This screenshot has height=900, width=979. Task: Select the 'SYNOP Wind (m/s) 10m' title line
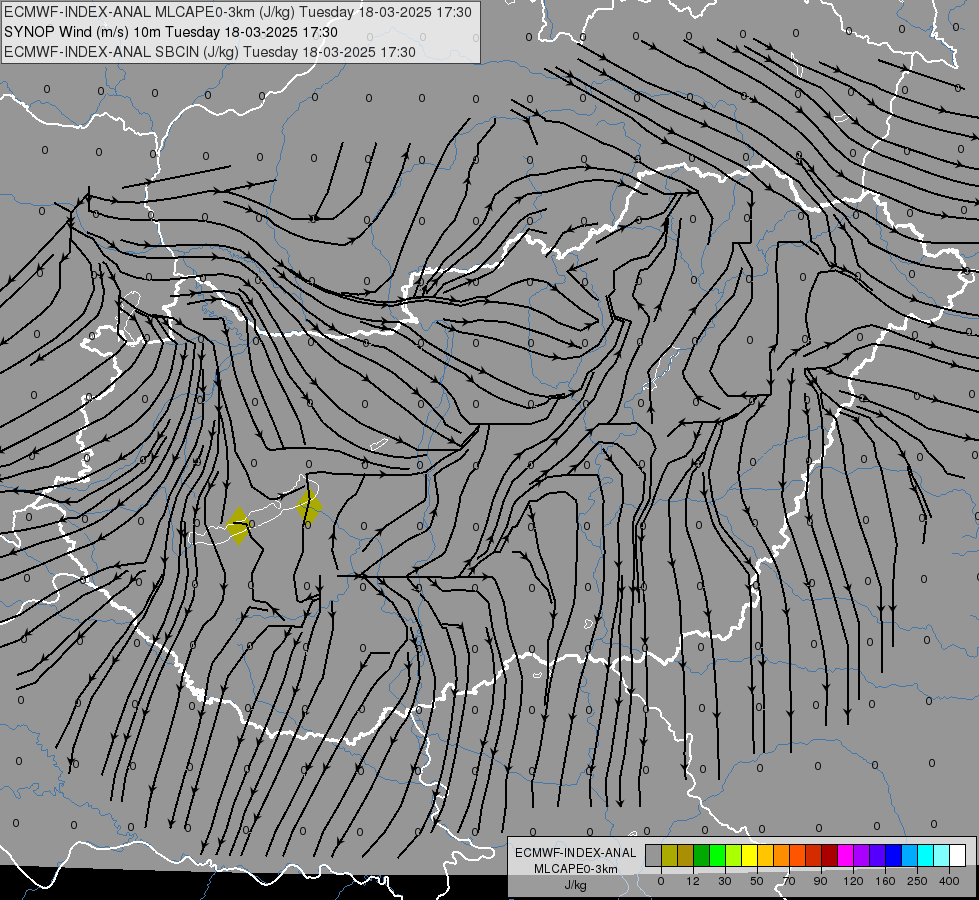[x=171, y=32]
